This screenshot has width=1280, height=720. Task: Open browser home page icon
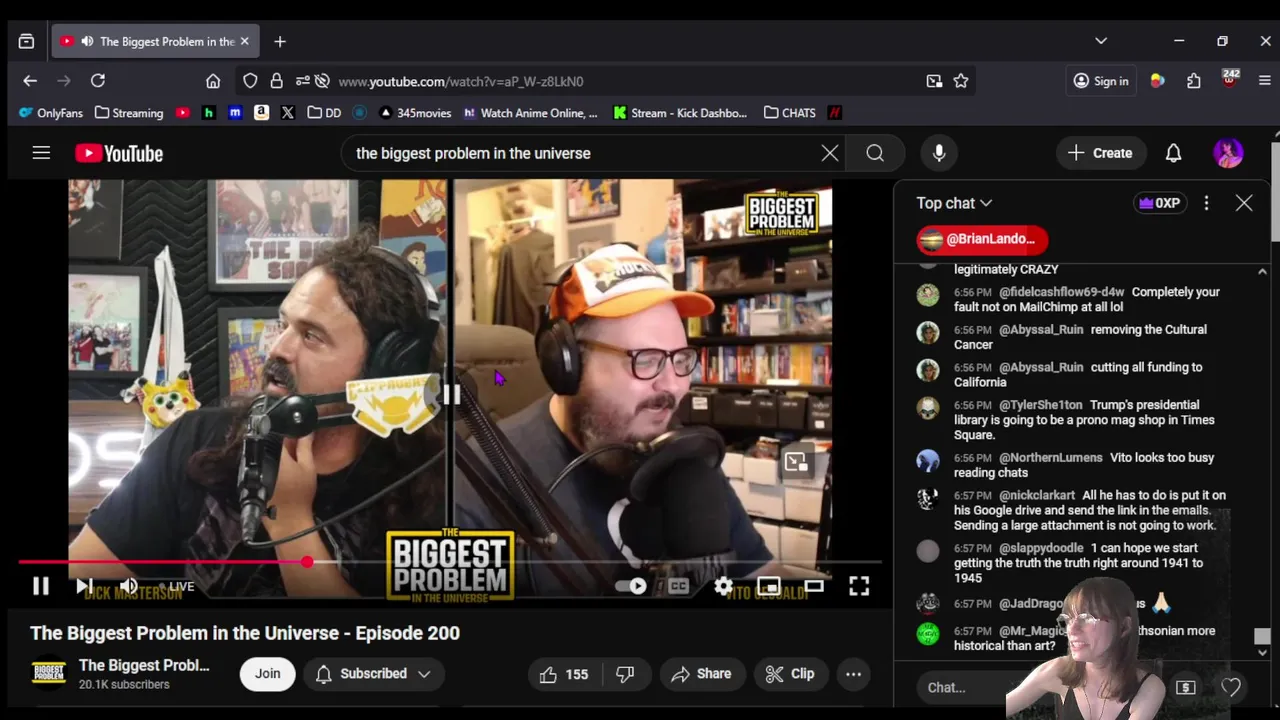(x=213, y=81)
